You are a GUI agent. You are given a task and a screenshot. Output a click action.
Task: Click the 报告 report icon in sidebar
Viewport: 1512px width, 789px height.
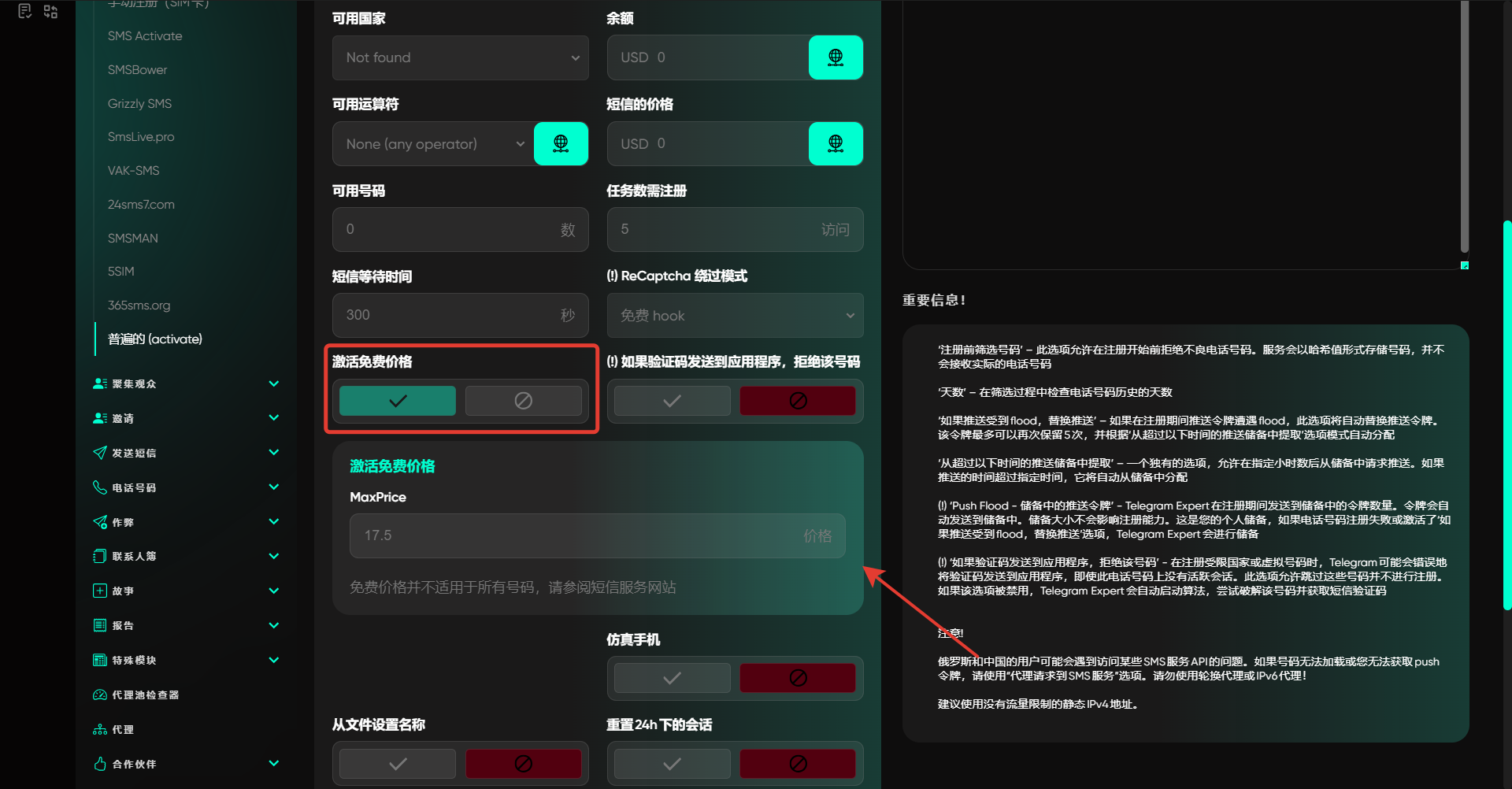(100, 625)
